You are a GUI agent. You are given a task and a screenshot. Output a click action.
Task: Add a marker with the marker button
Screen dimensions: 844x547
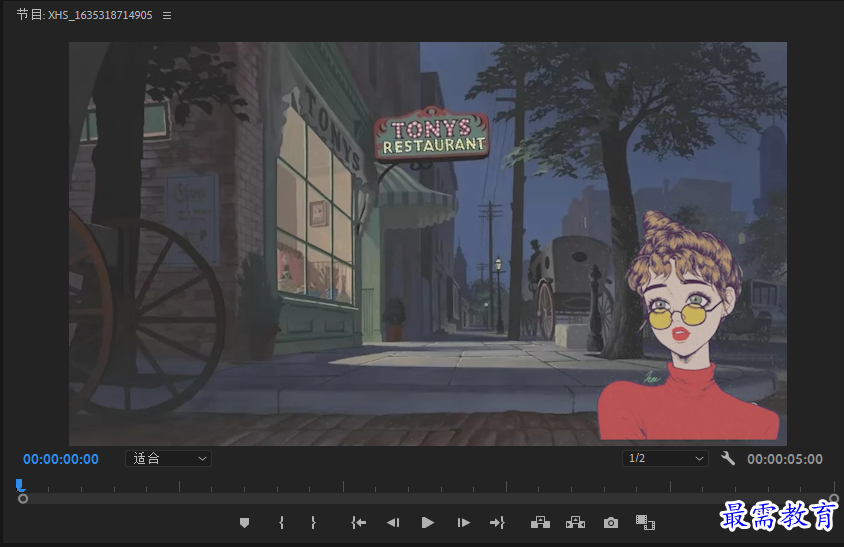244,523
